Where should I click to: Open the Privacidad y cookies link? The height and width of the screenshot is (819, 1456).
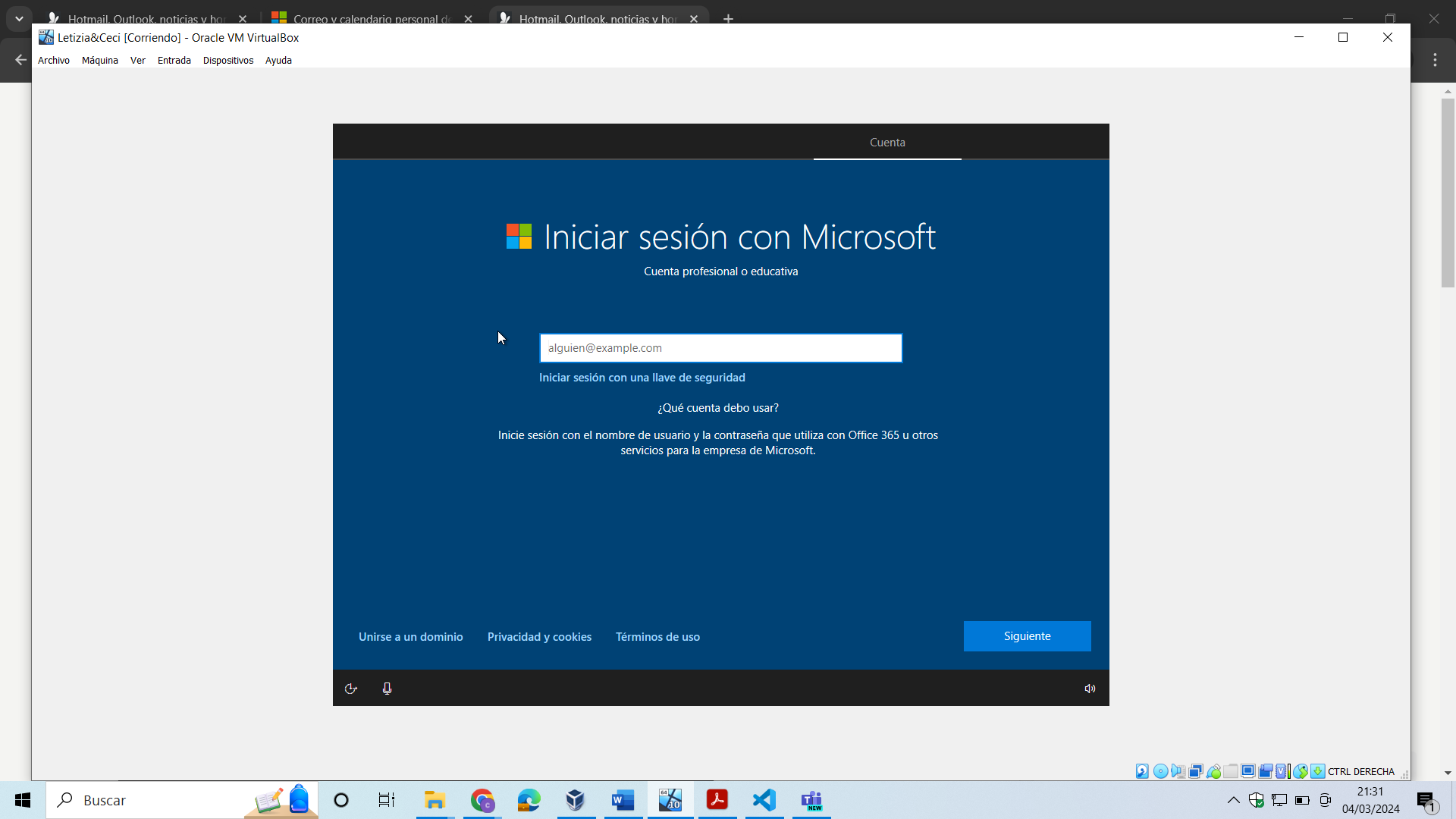coord(539,637)
